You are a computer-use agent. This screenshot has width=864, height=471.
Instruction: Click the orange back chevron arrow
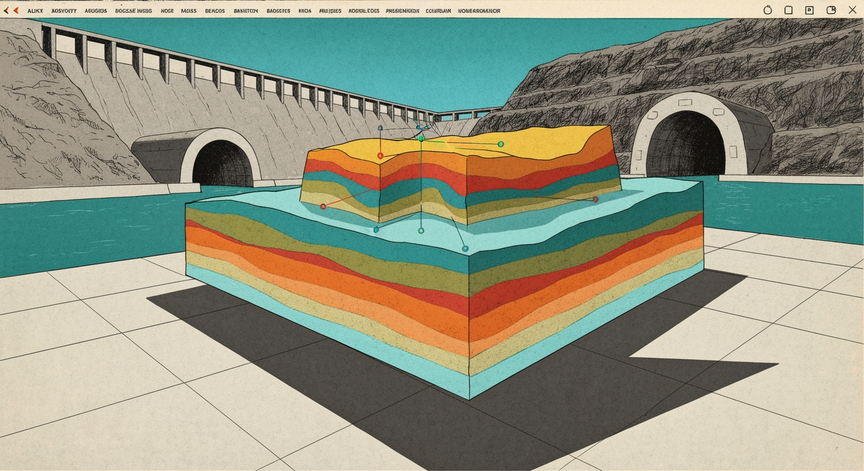pyautogui.click(x=16, y=10)
